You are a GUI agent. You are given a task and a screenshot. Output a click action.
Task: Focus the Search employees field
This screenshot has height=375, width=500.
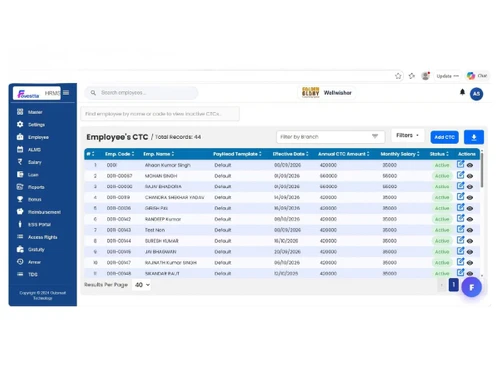[141, 93]
